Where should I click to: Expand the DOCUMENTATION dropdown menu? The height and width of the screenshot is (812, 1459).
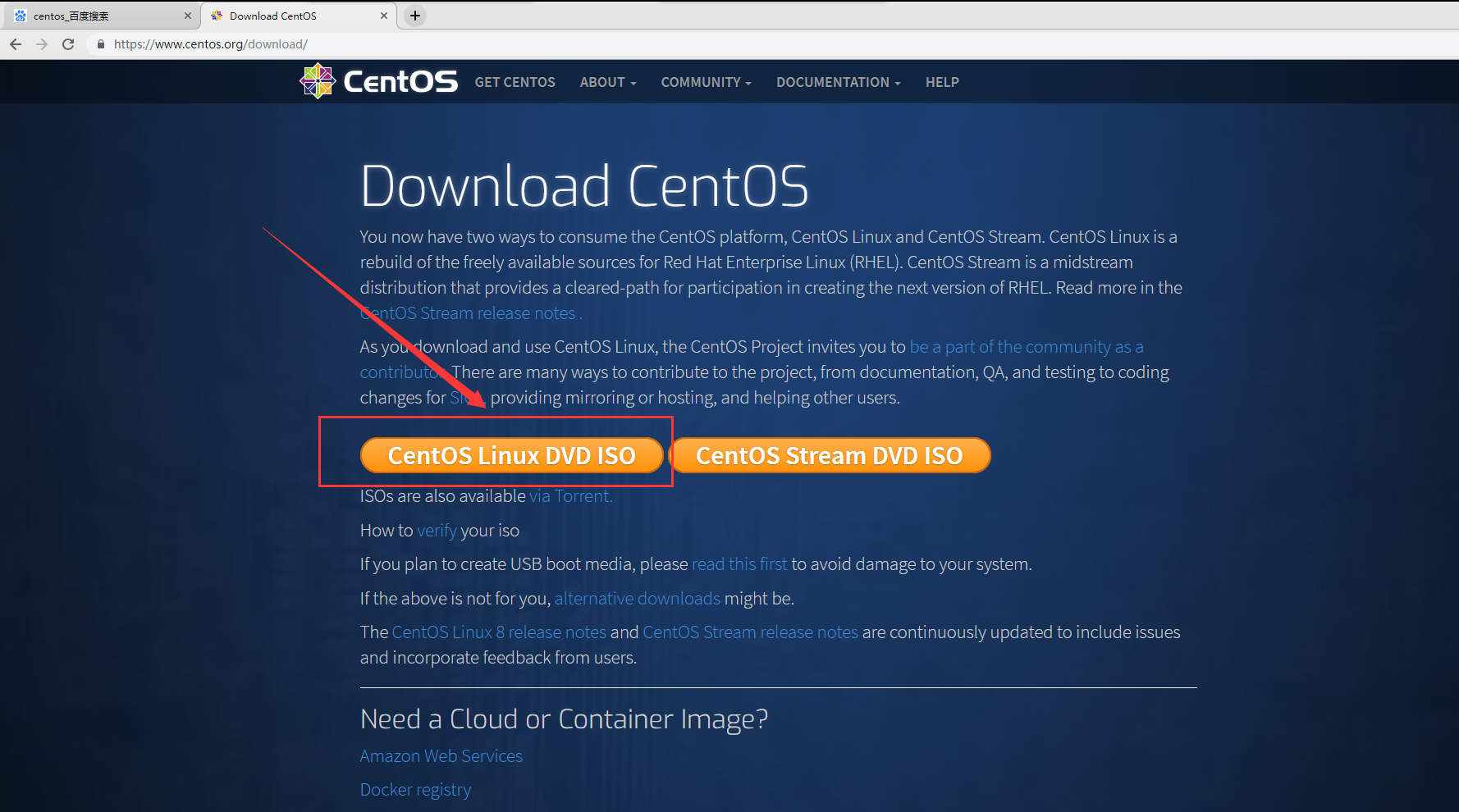838,82
